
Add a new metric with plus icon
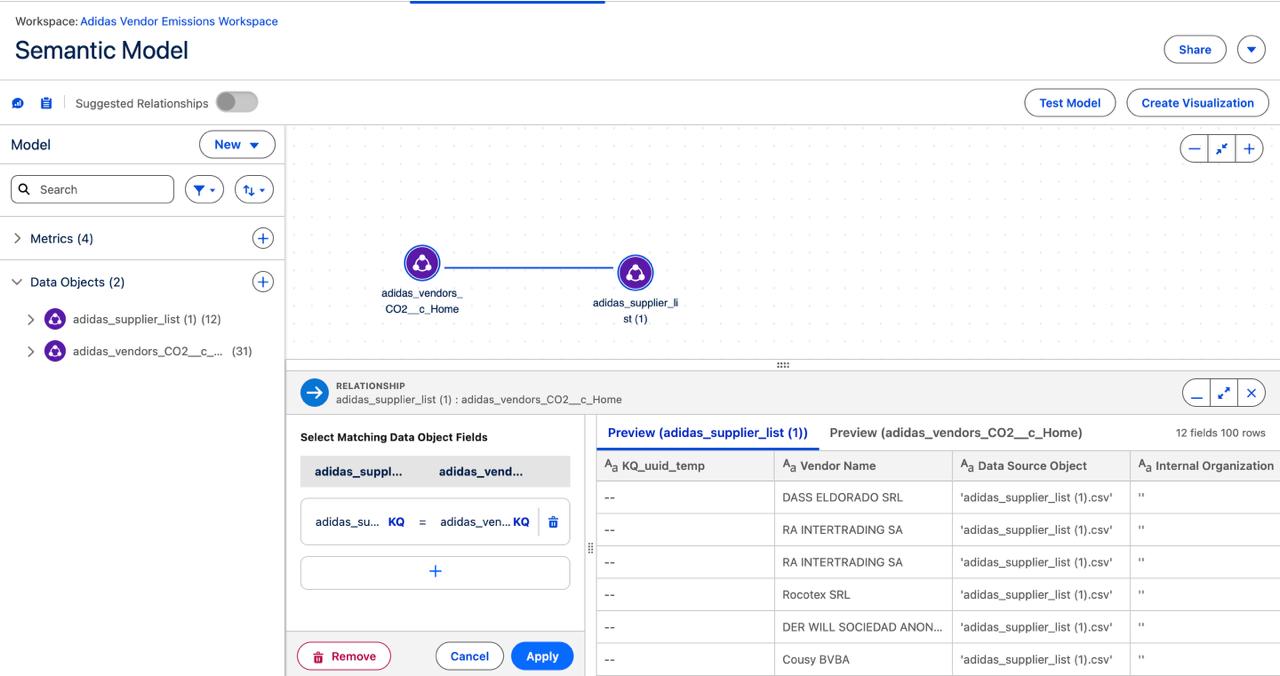pos(262,238)
